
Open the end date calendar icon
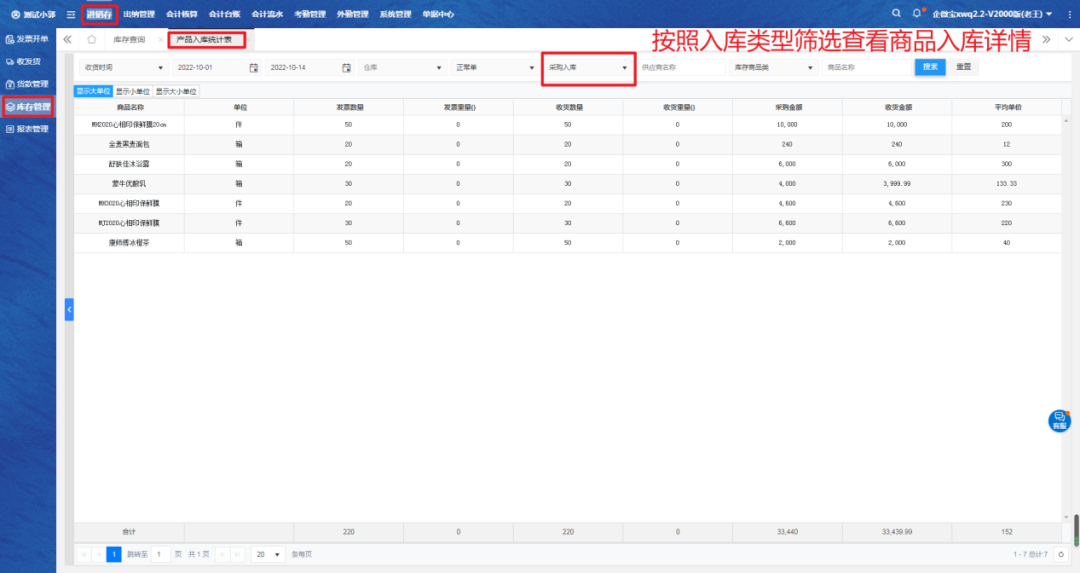[x=346, y=67]
